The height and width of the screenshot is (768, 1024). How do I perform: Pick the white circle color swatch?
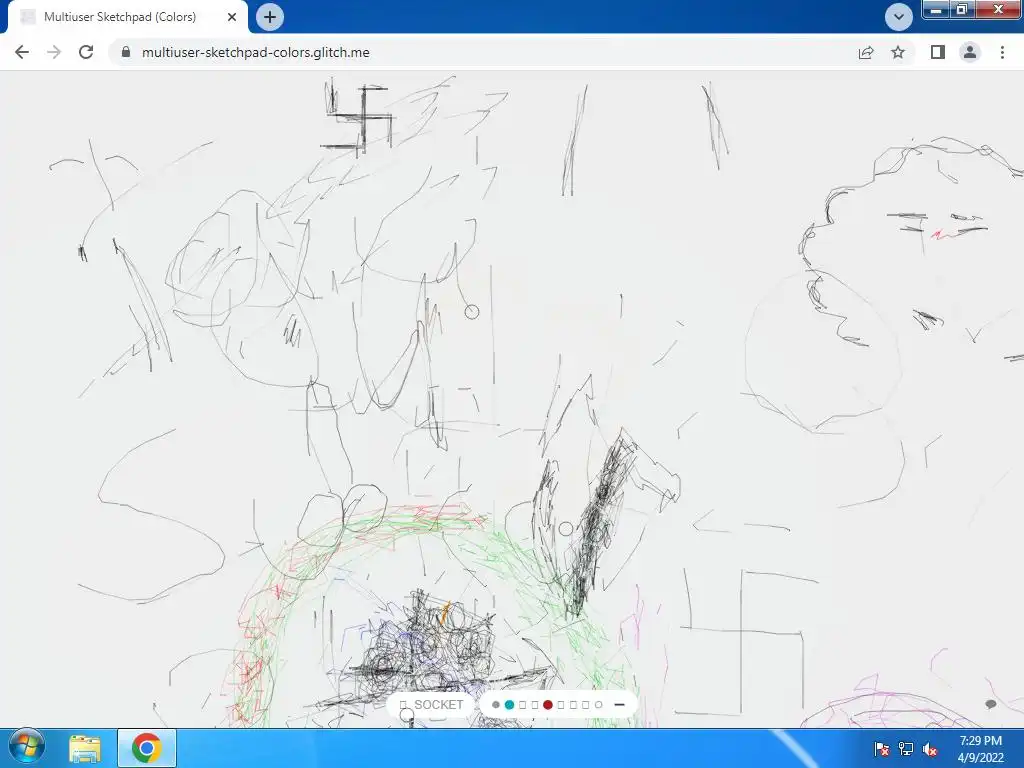(598, 705)
